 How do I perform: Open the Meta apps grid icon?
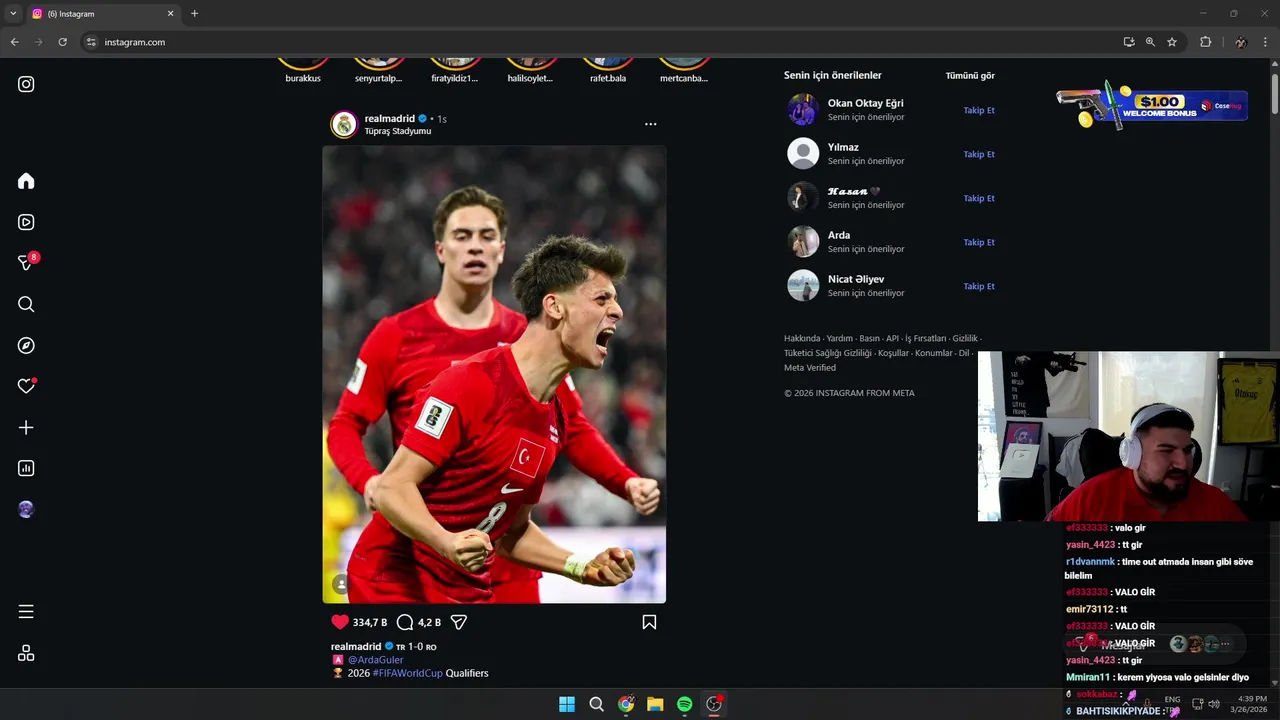pos(26,653)
